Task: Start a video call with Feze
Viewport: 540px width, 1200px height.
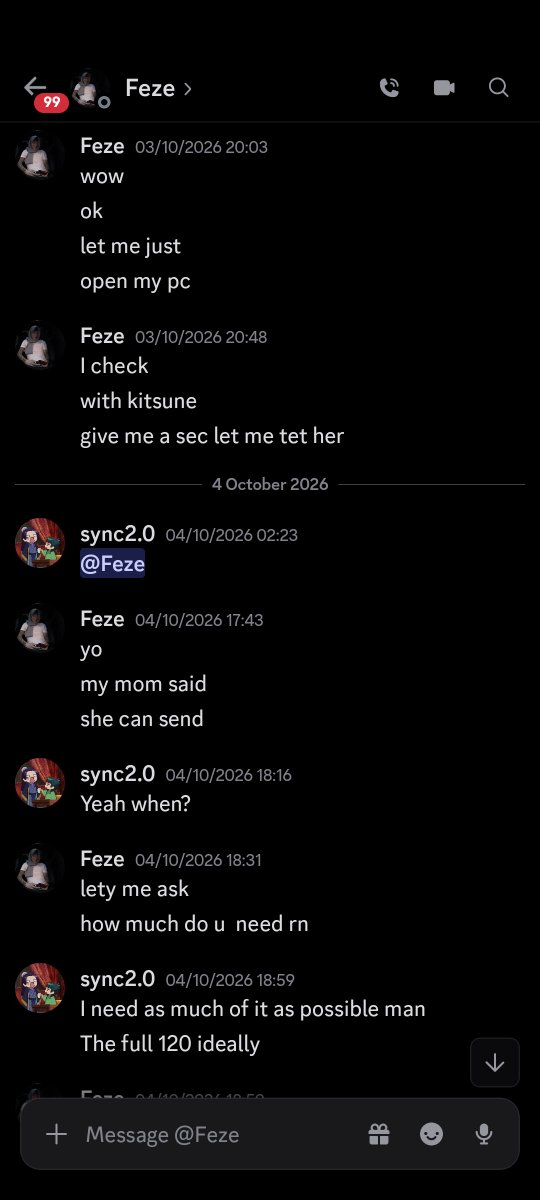Action: (x=444, y=88)
